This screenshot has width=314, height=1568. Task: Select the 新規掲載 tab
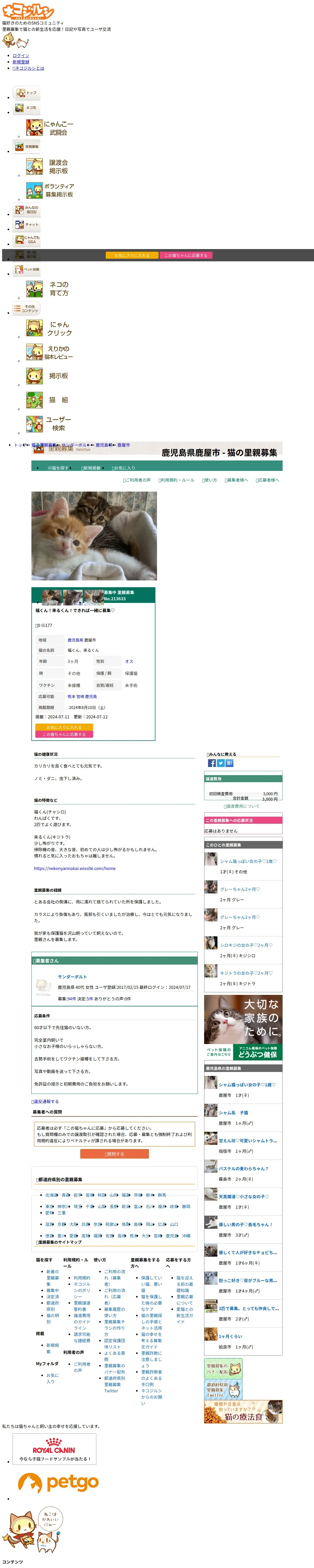click(x=91, y=468)
